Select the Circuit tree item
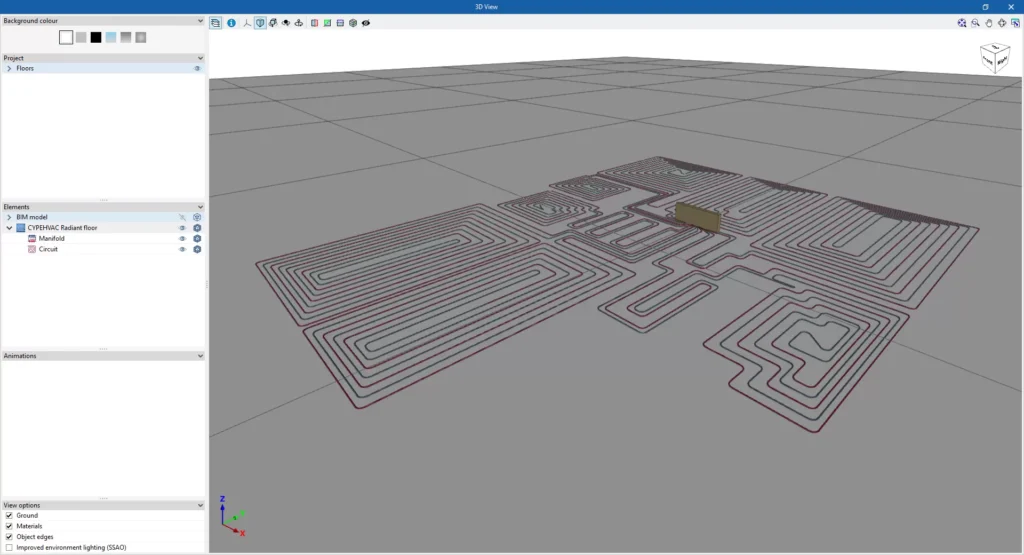Viewport: 1024px width, 555px height. tap(48, 249)
